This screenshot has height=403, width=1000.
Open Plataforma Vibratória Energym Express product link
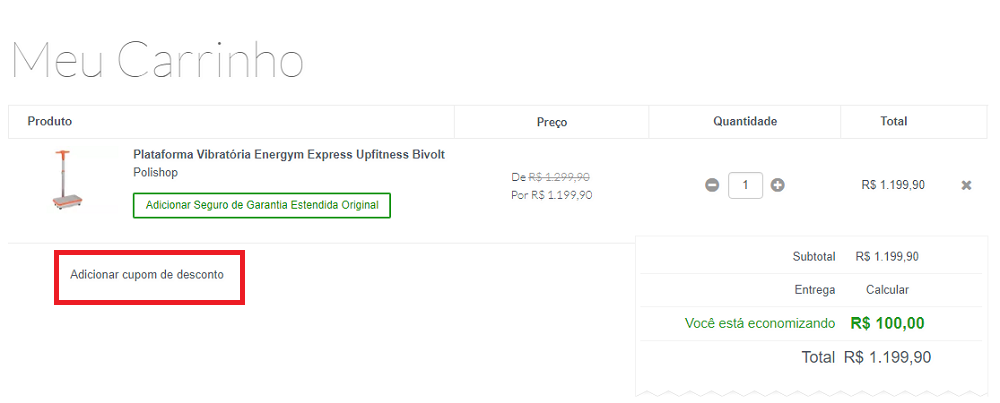coord(289,155)
